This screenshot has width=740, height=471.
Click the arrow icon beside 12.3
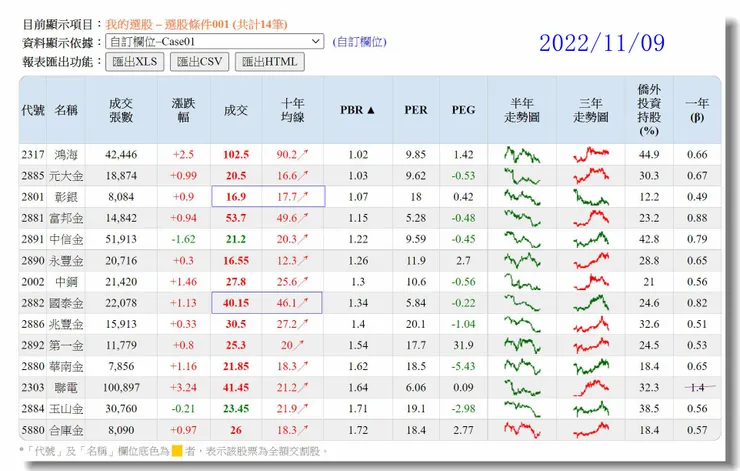tap(303, 260)
